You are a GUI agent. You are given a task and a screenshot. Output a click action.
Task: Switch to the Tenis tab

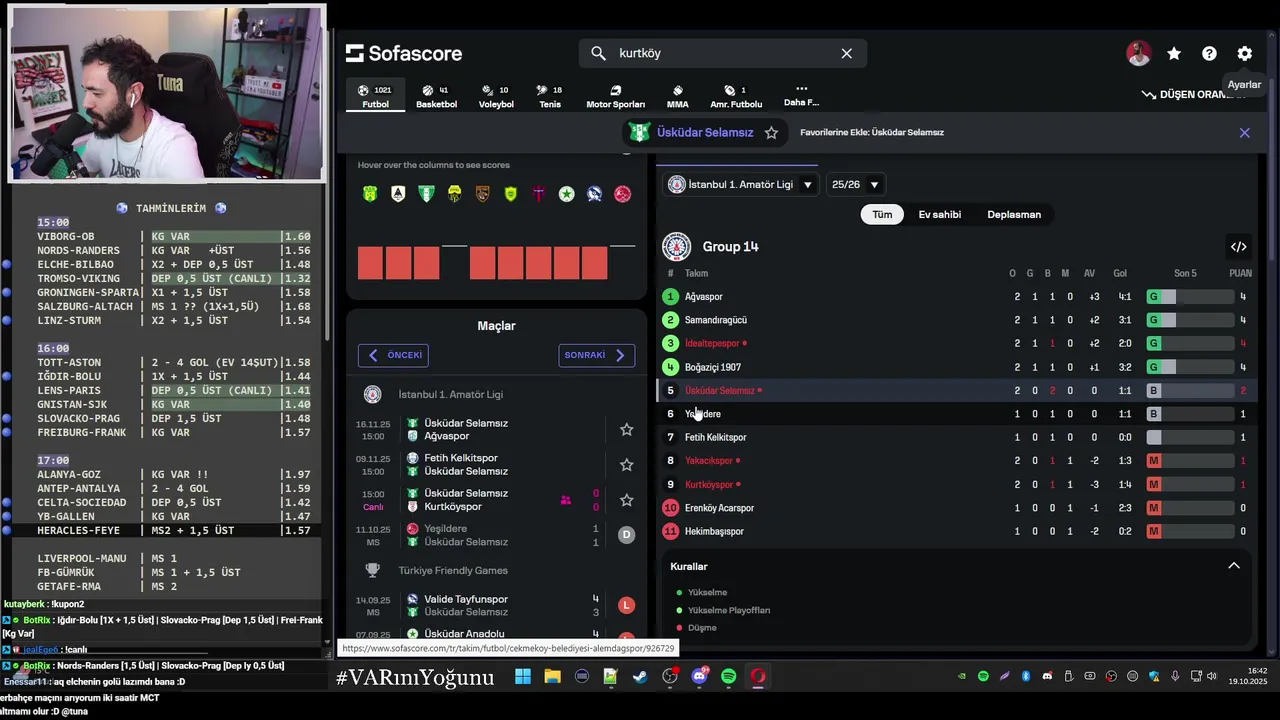click(x=550, y=96)
